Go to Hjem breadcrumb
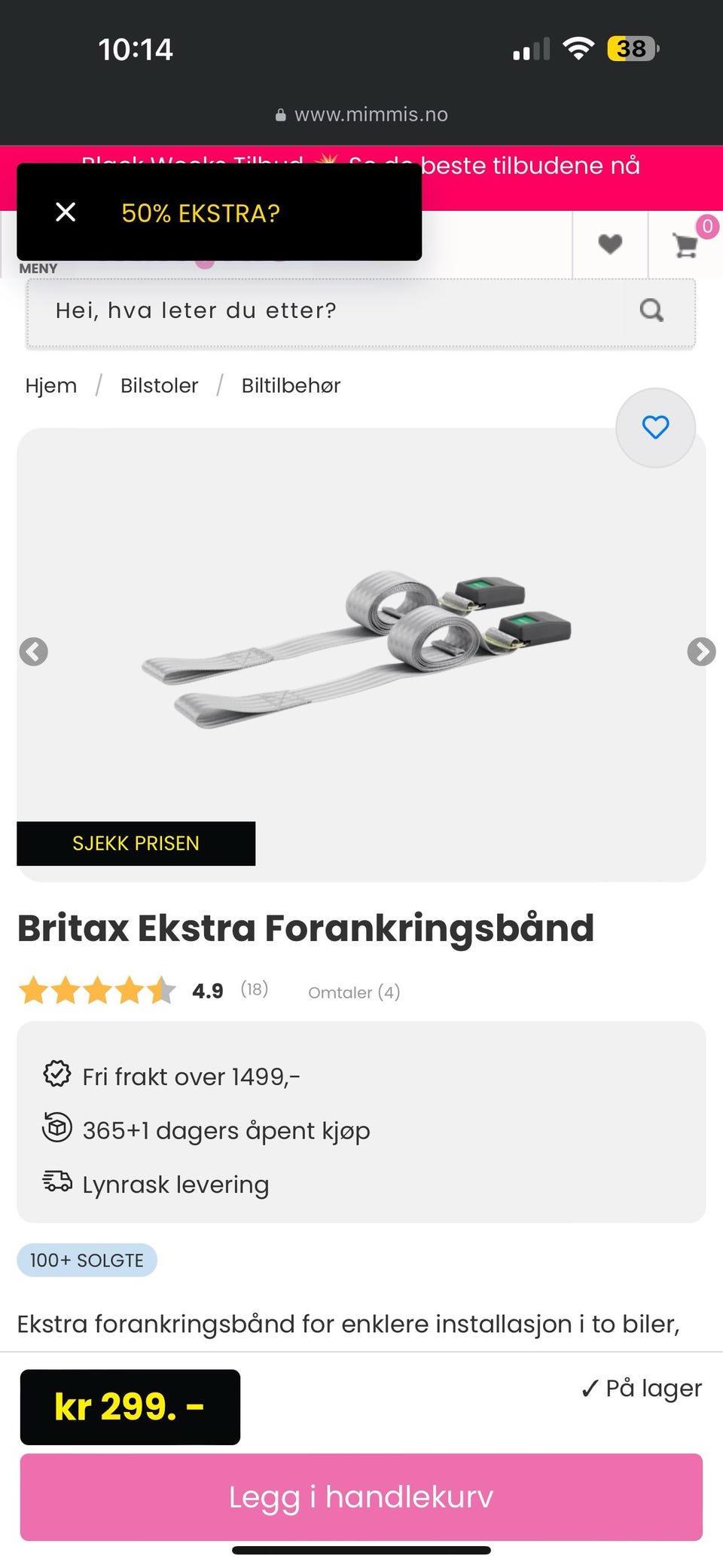723x1568 pixels. tap(51, 386)
